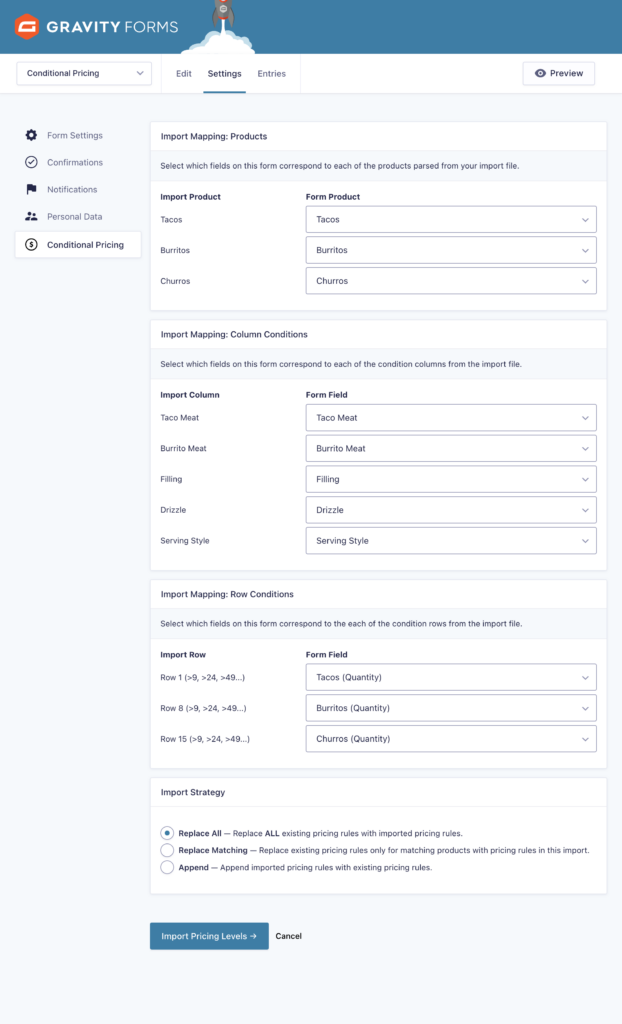Click the rocket illustration in the header
The height and width of the screenshot is (1024, 622).
224,15
